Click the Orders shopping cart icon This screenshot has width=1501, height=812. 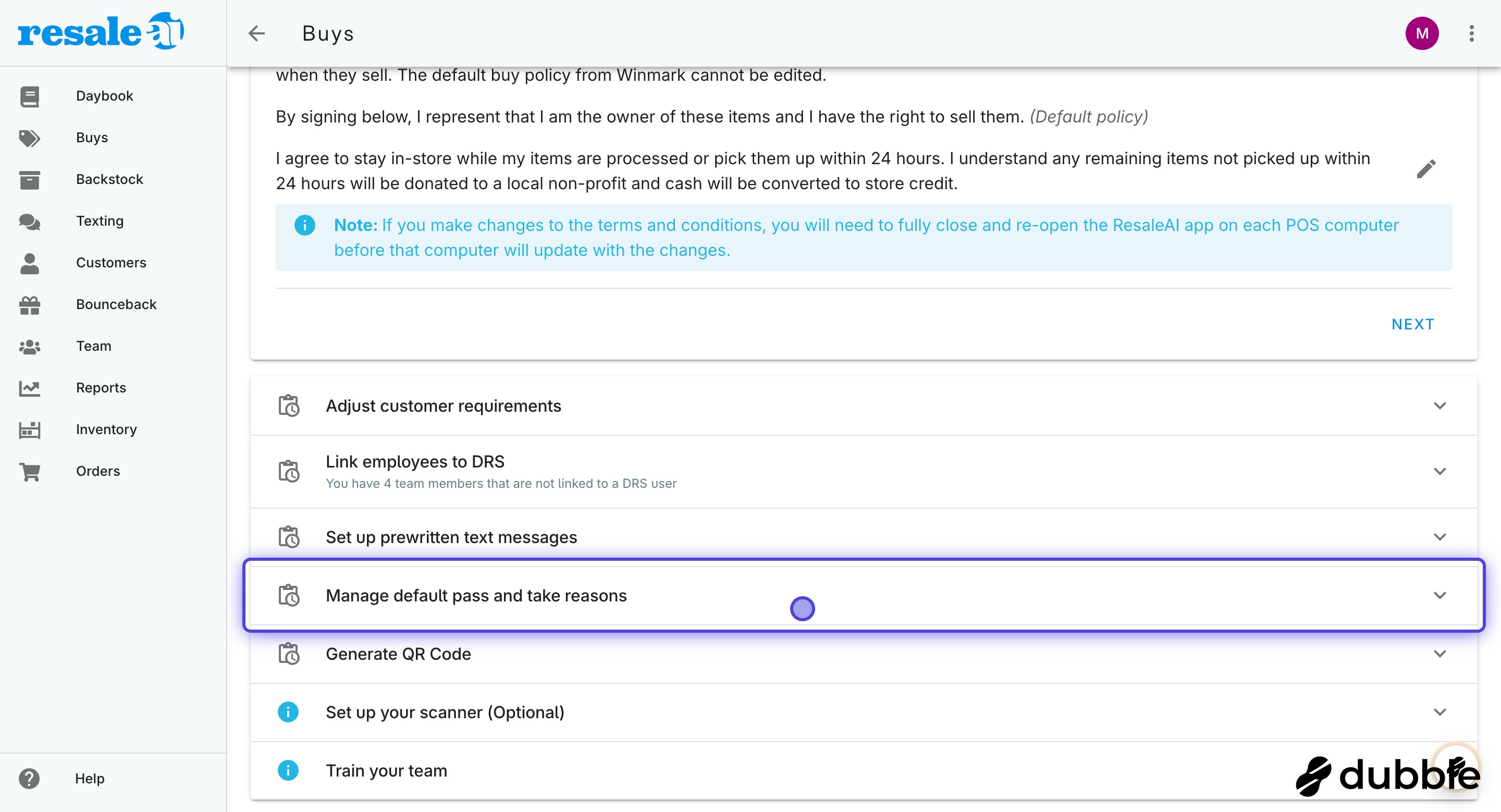(x=30, y=472)
